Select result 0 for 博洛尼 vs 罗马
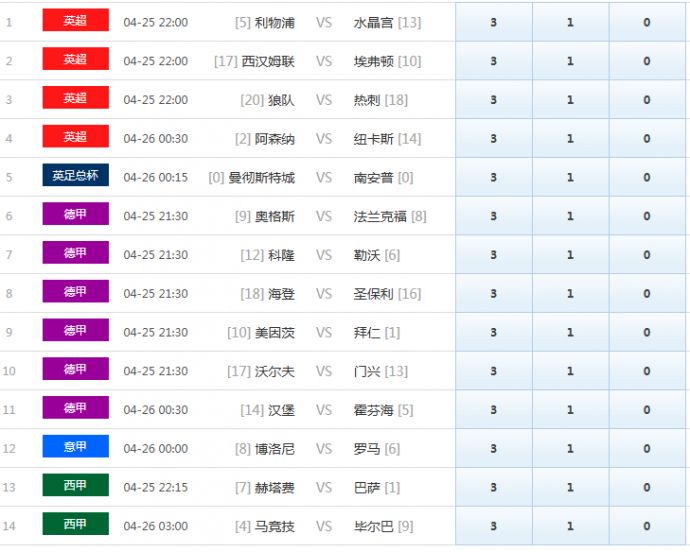 (x=647, y=449)
